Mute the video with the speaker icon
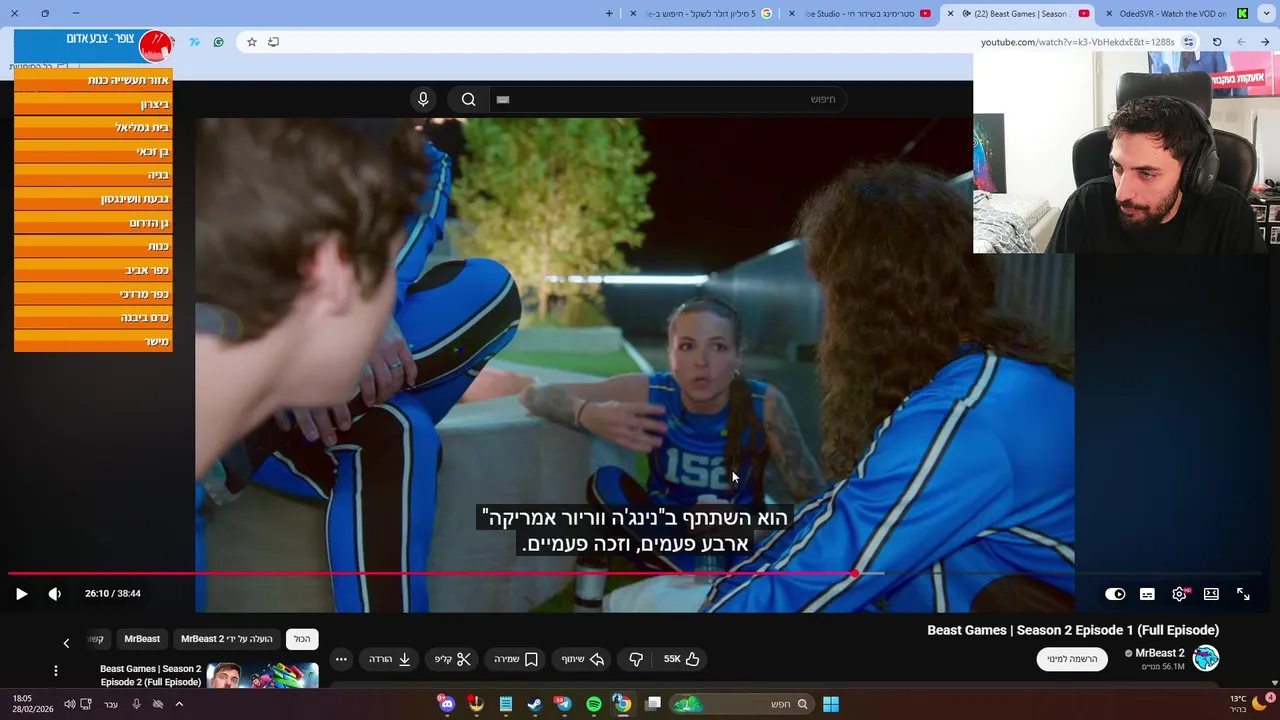1280x720 pixels. pyautogui.click(x=55, y=594)
